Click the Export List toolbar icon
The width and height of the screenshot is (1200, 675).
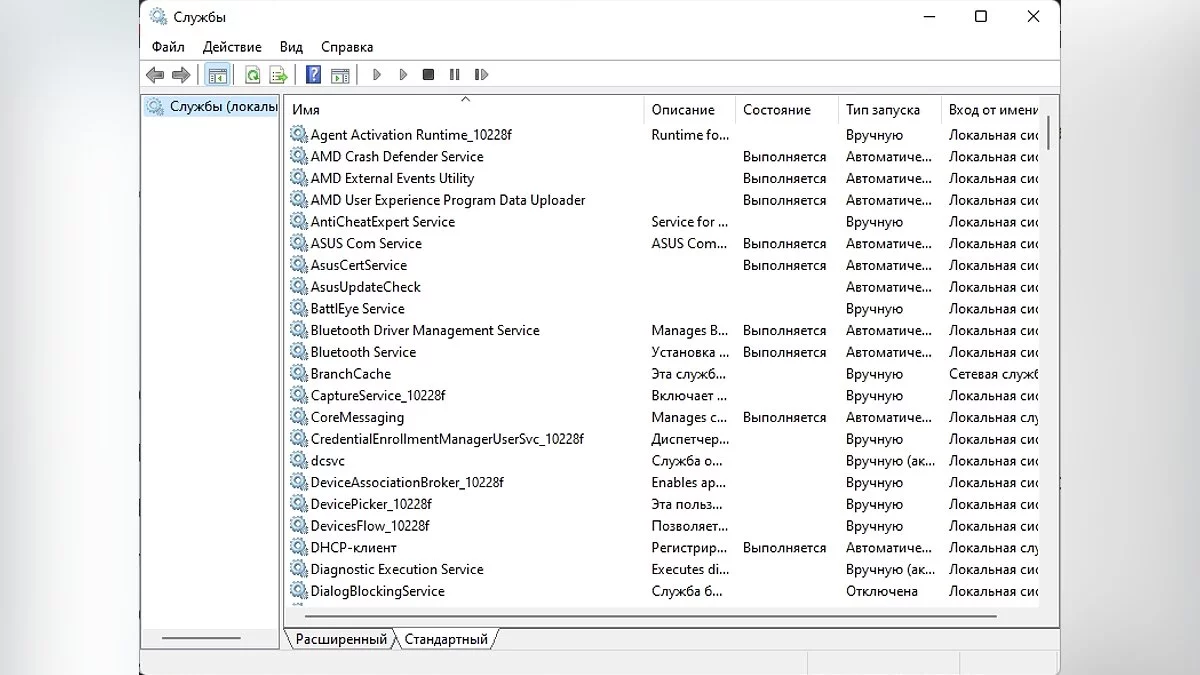point(279,75)
